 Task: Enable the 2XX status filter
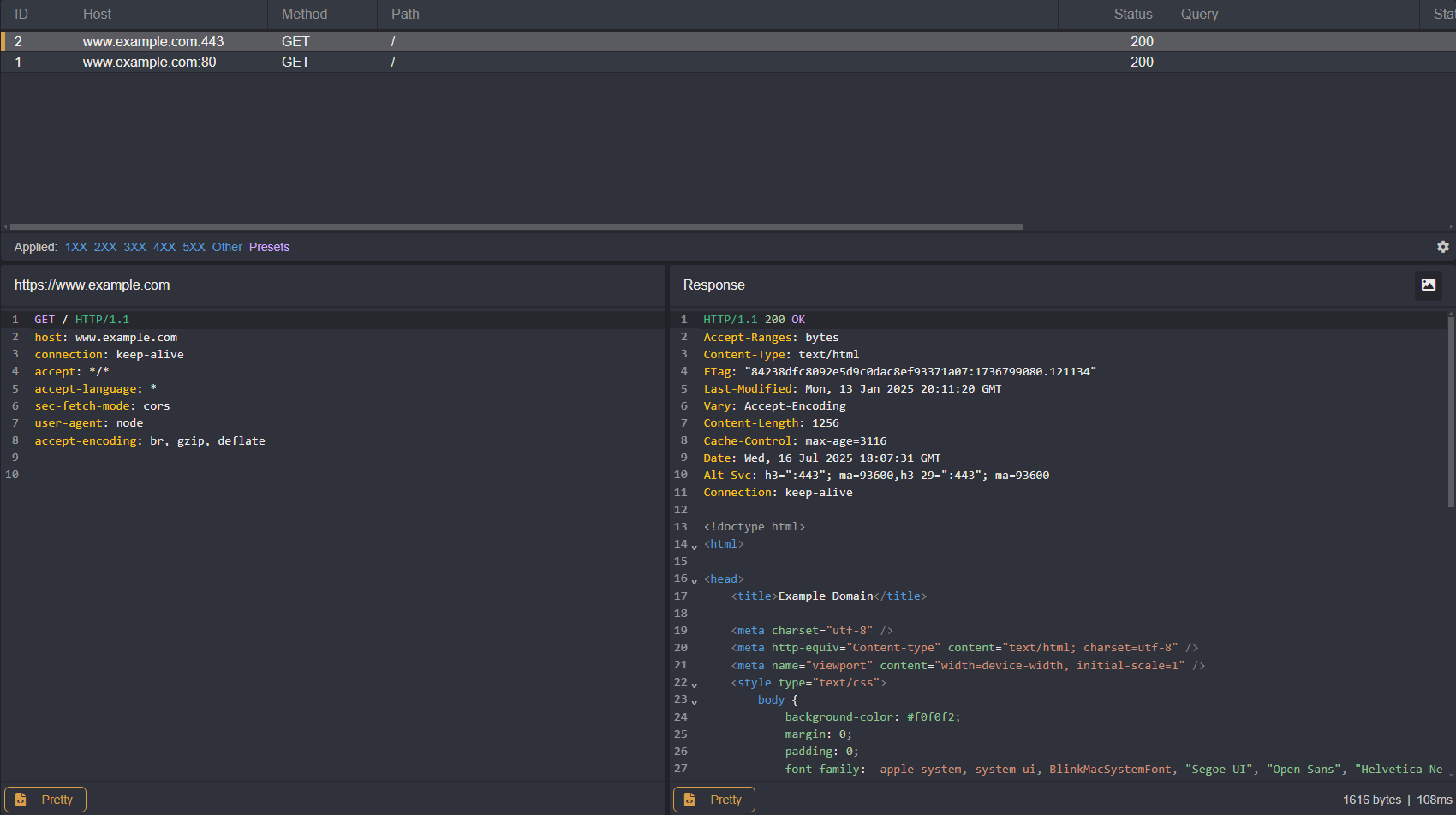(x=104, y=247)
